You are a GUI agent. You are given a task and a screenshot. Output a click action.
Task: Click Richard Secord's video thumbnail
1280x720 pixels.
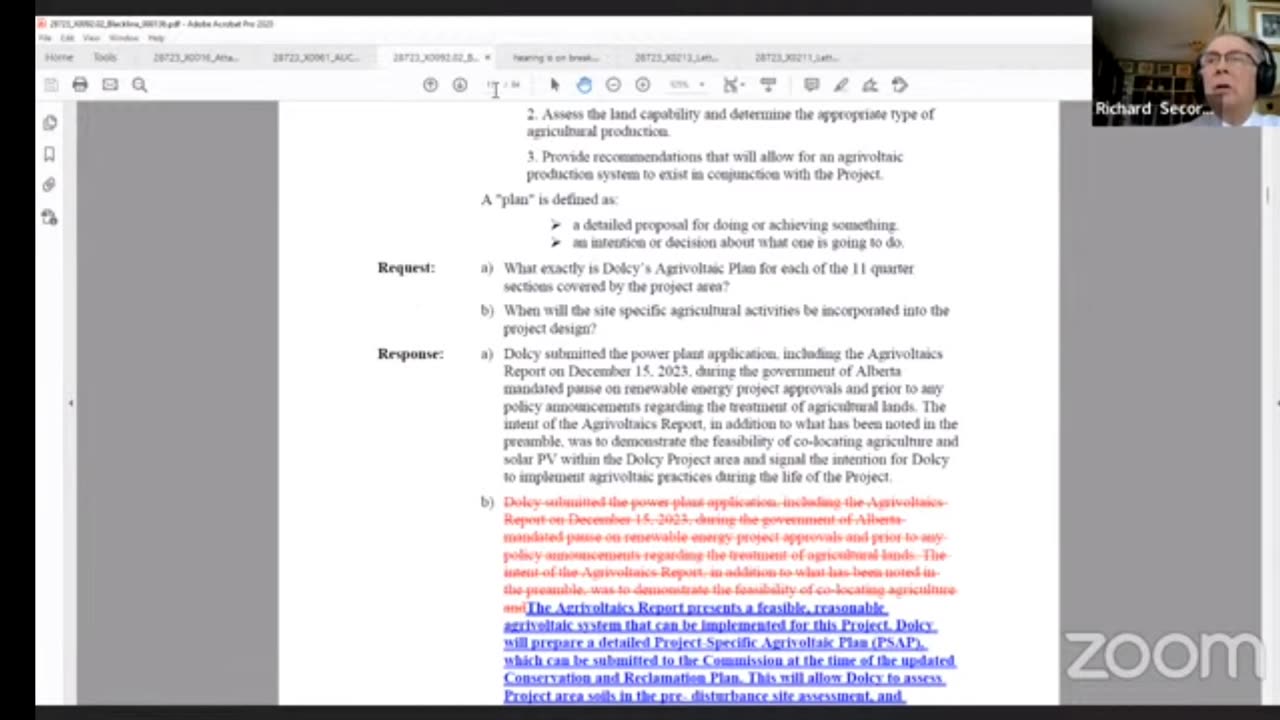pyautogui.click(x=1186, y=63)
